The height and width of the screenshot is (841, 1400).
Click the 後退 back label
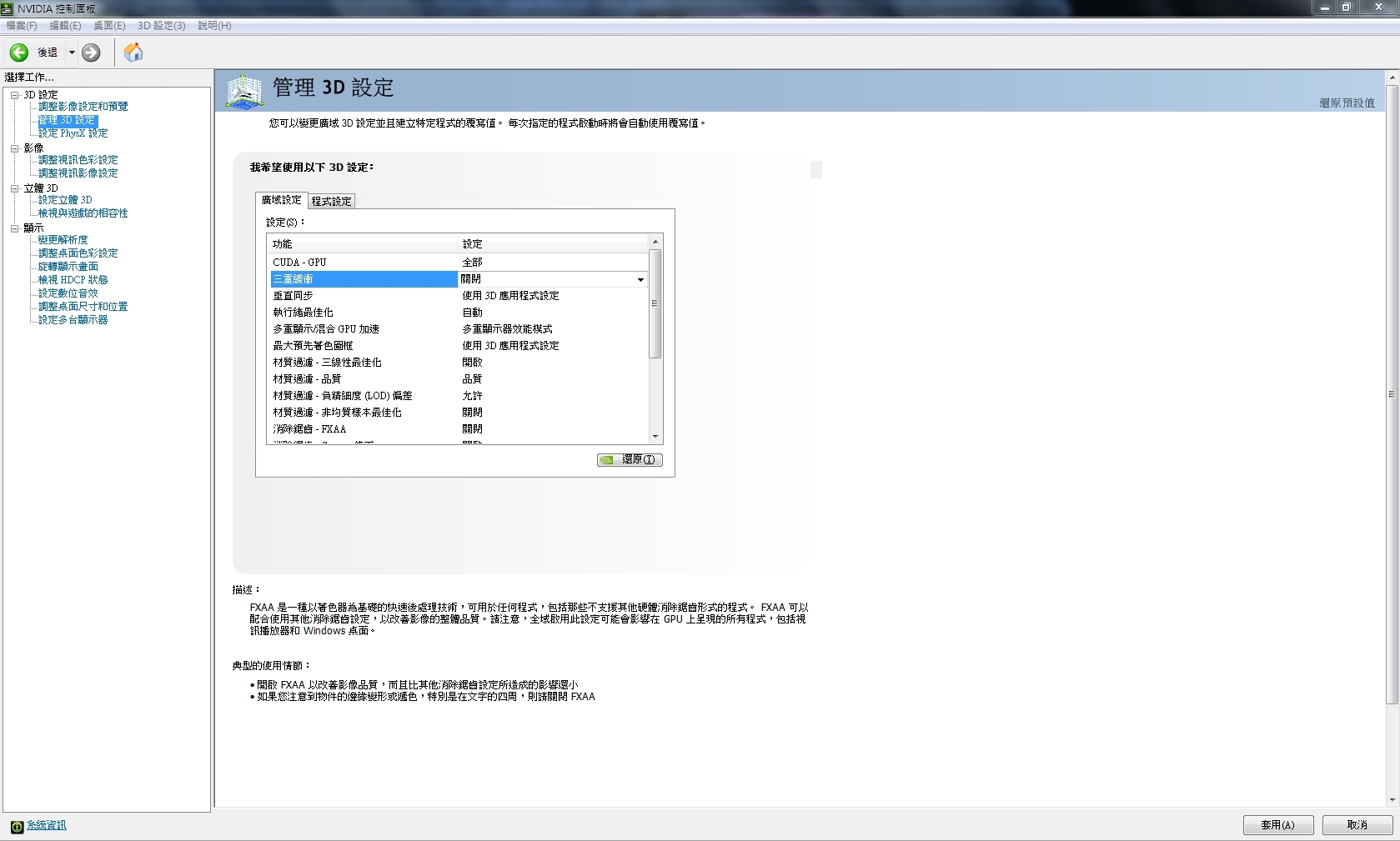click(48, 53)
